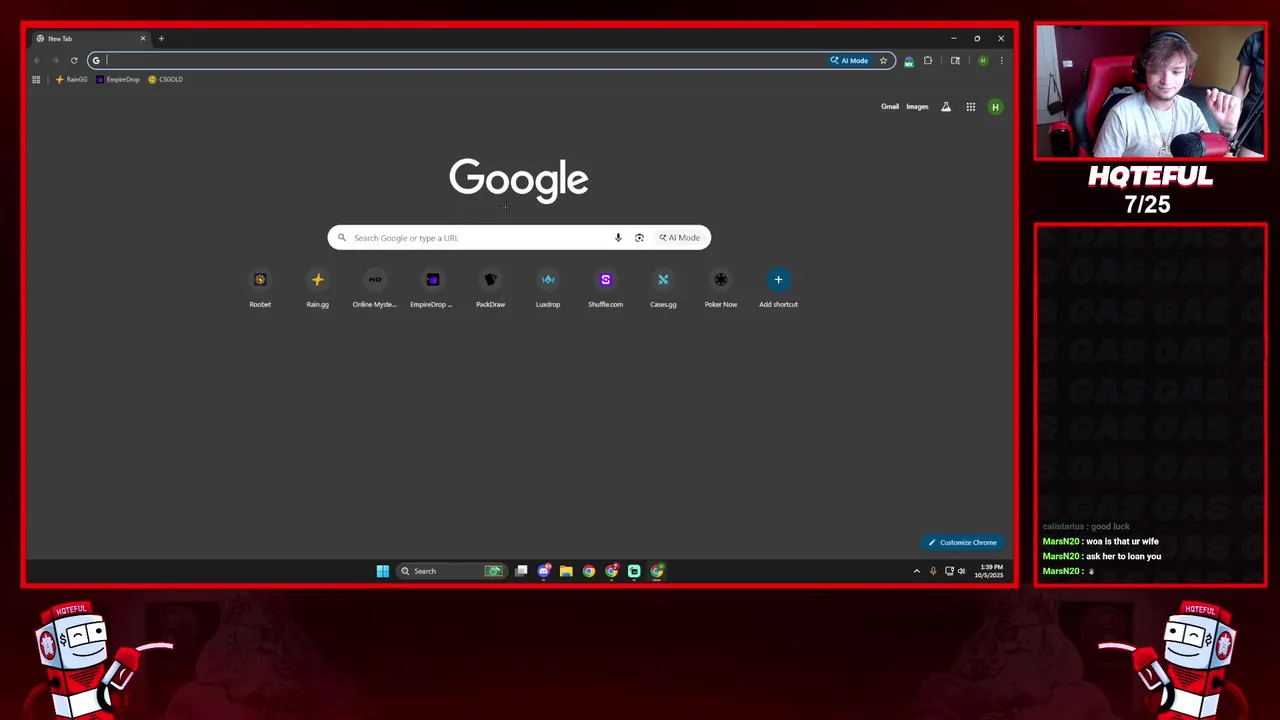Open the Luxdrop shortcut tile
Image resolution: width=1280 pixels, height=720 pixels.
(548, 288)
